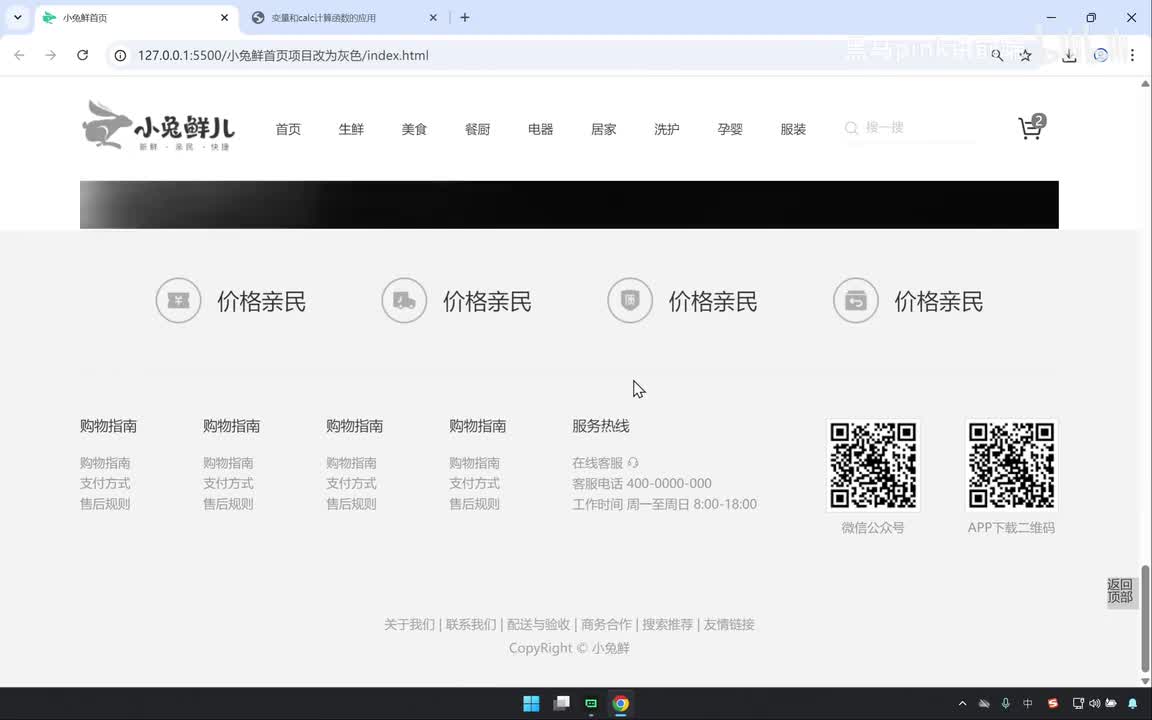Reload the page
The image size is (1152, 720).
pyautogui.click(x=82, y=55)
